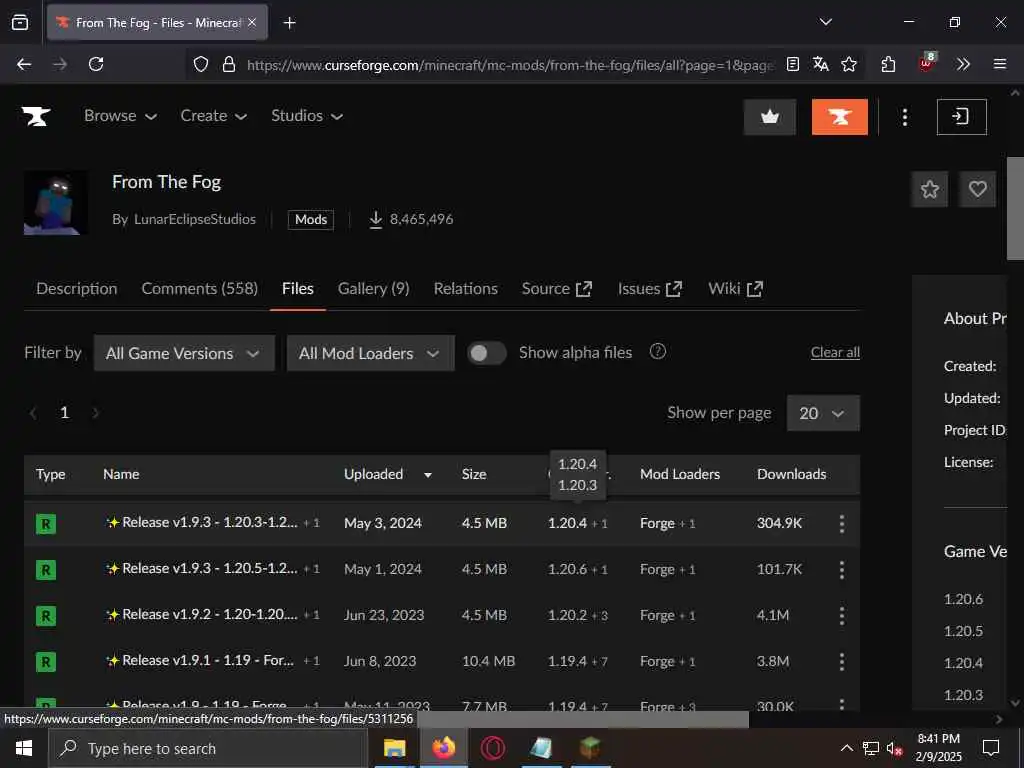Favorite the project with heart icon
Viewport: 1024px width, 768px height.
coord(977,189)
